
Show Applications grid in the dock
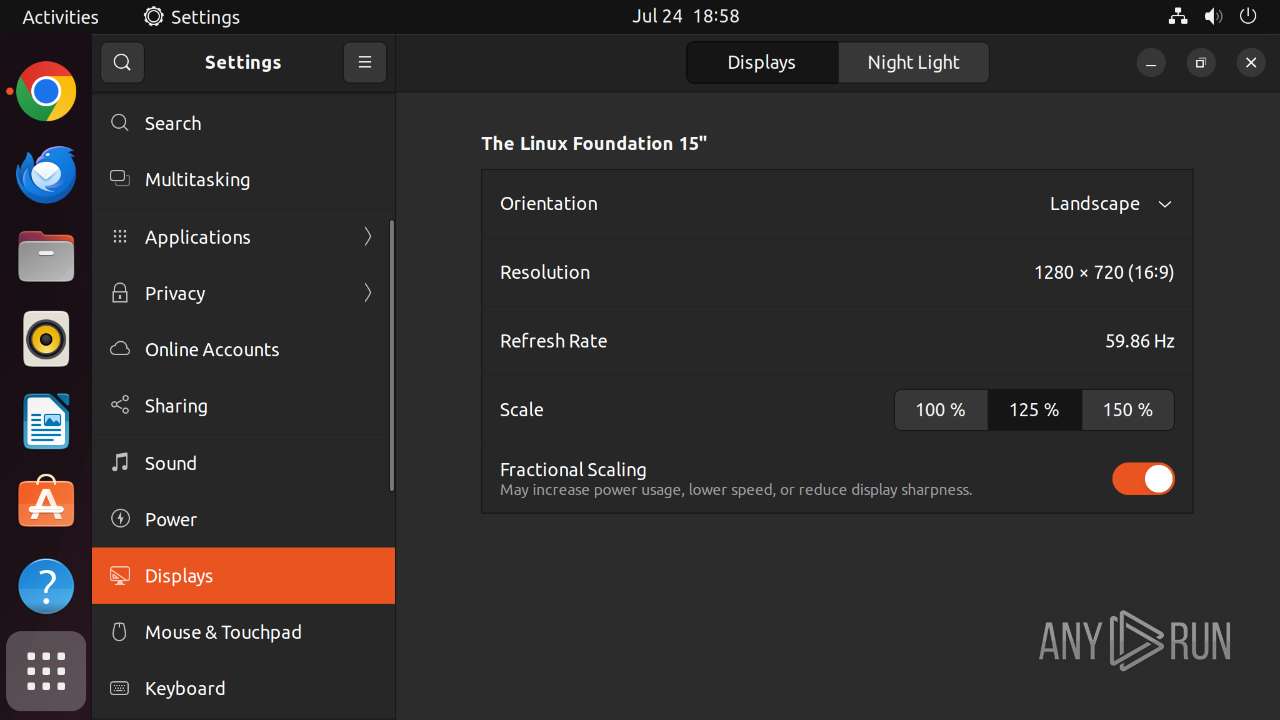point(46,671)
